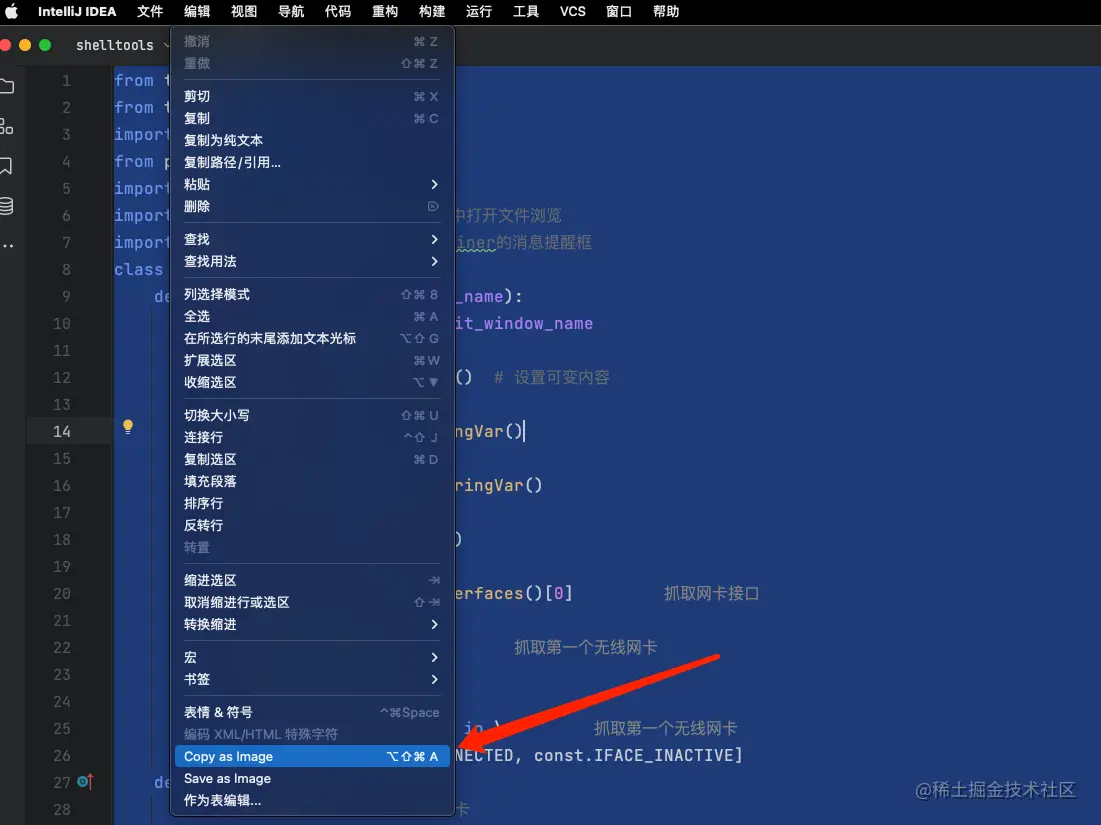Viewport: 1101px width, 825px height.
Task: Open the Bookmarks tool window icon
Action: [6, 166]
